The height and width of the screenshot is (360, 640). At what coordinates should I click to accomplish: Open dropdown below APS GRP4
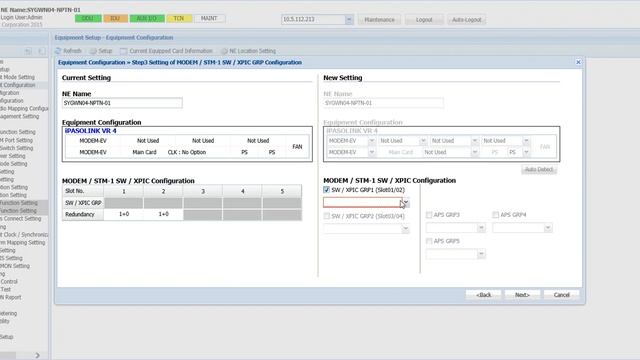click(548, 228)
